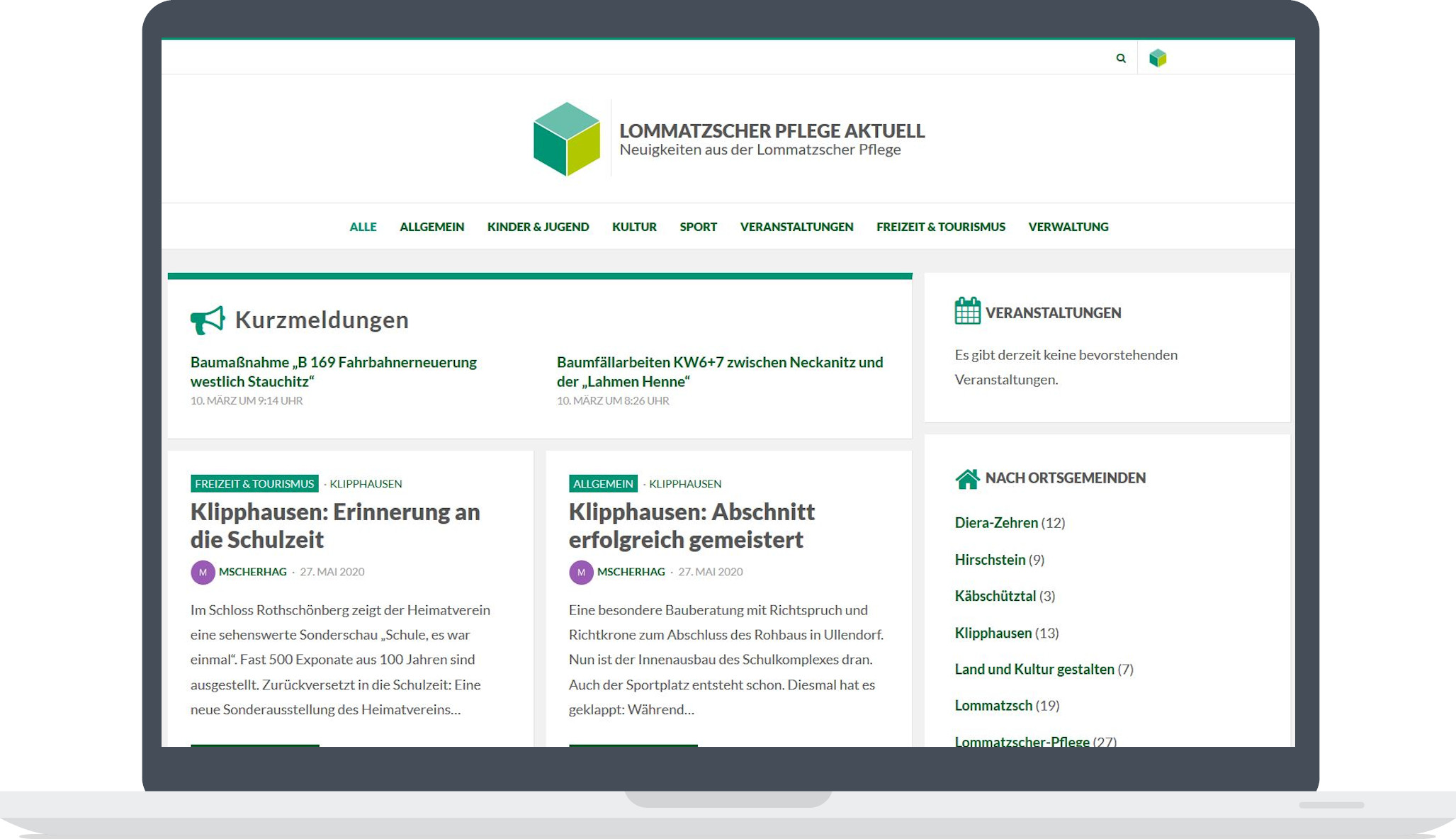Go to KINDER & JUGEND category
Screen dimensions: 1456x839
coord(538,227)
